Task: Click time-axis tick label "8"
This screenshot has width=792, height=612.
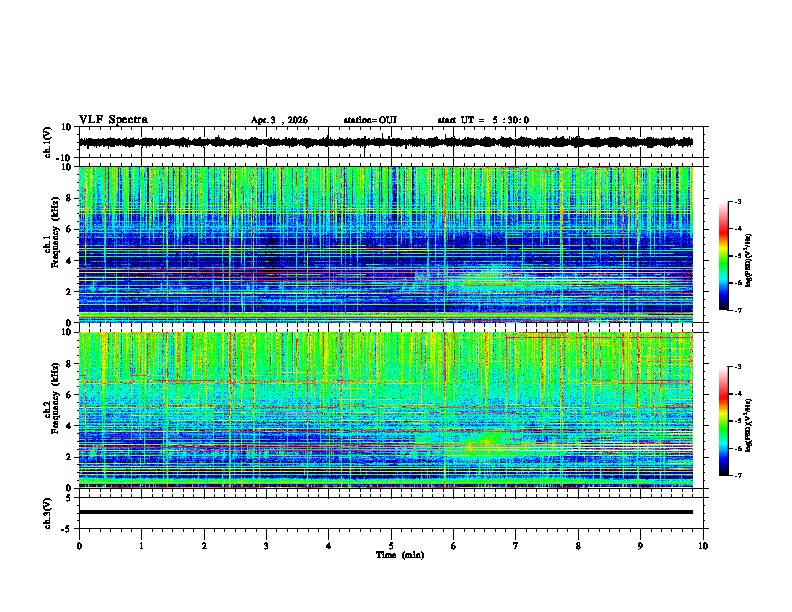Action: pos(578,546)
